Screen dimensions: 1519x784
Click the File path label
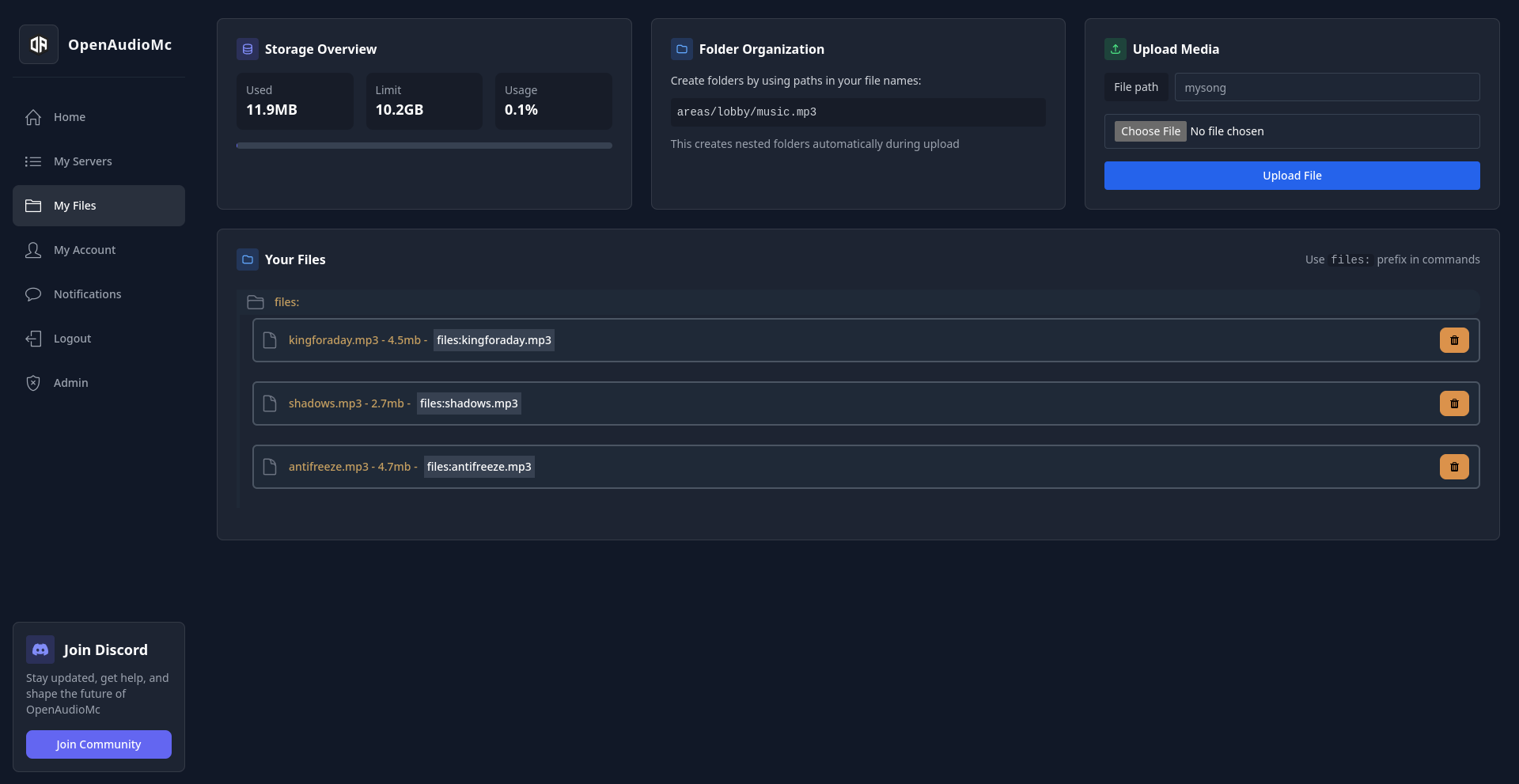click(1136, 87)
